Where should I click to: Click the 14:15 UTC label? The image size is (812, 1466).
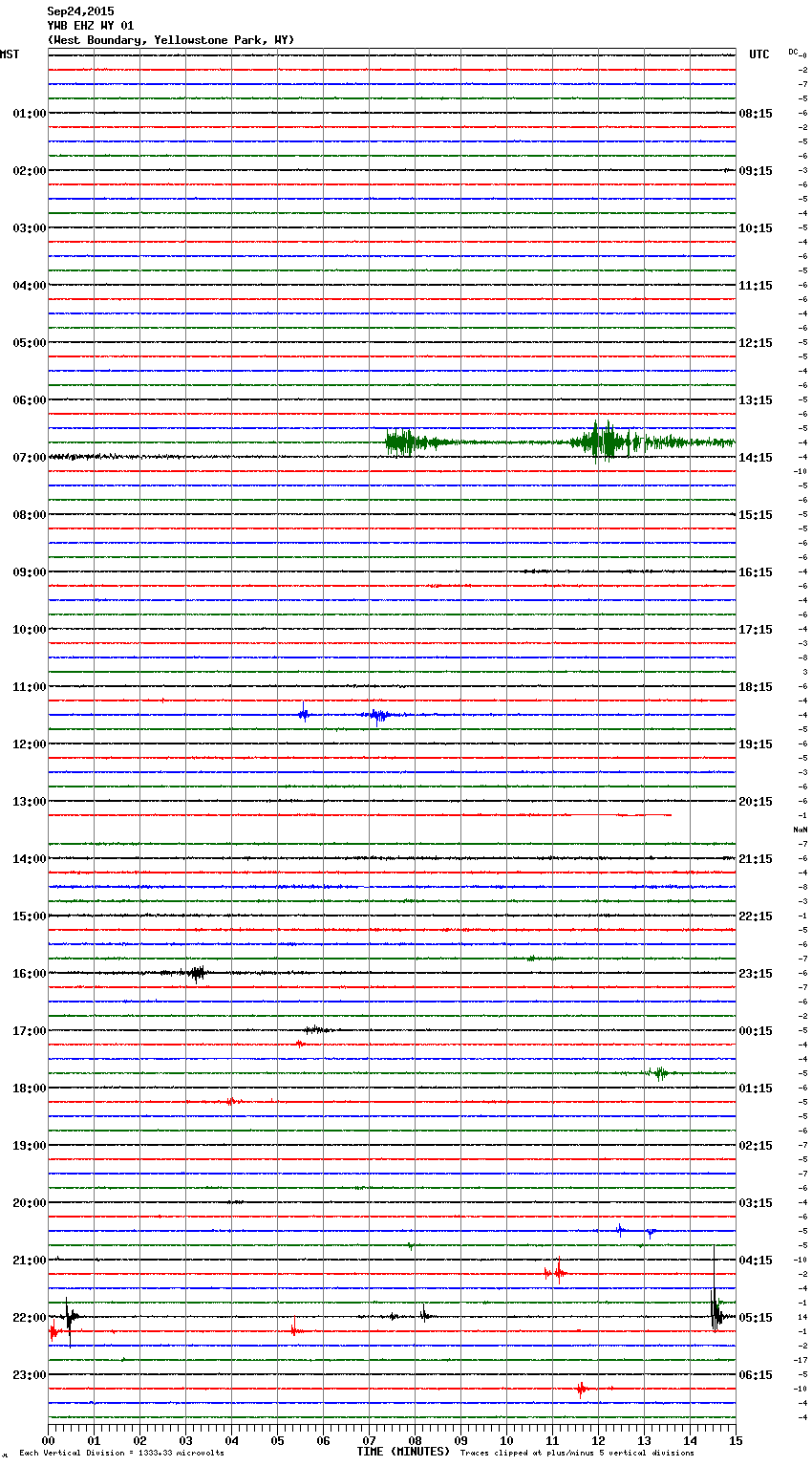756,458
